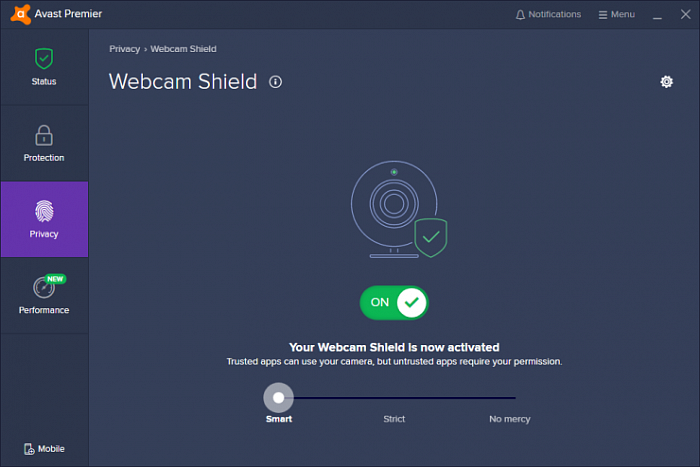Go to Privacy in the breadcrumb

tap(124, 48)
